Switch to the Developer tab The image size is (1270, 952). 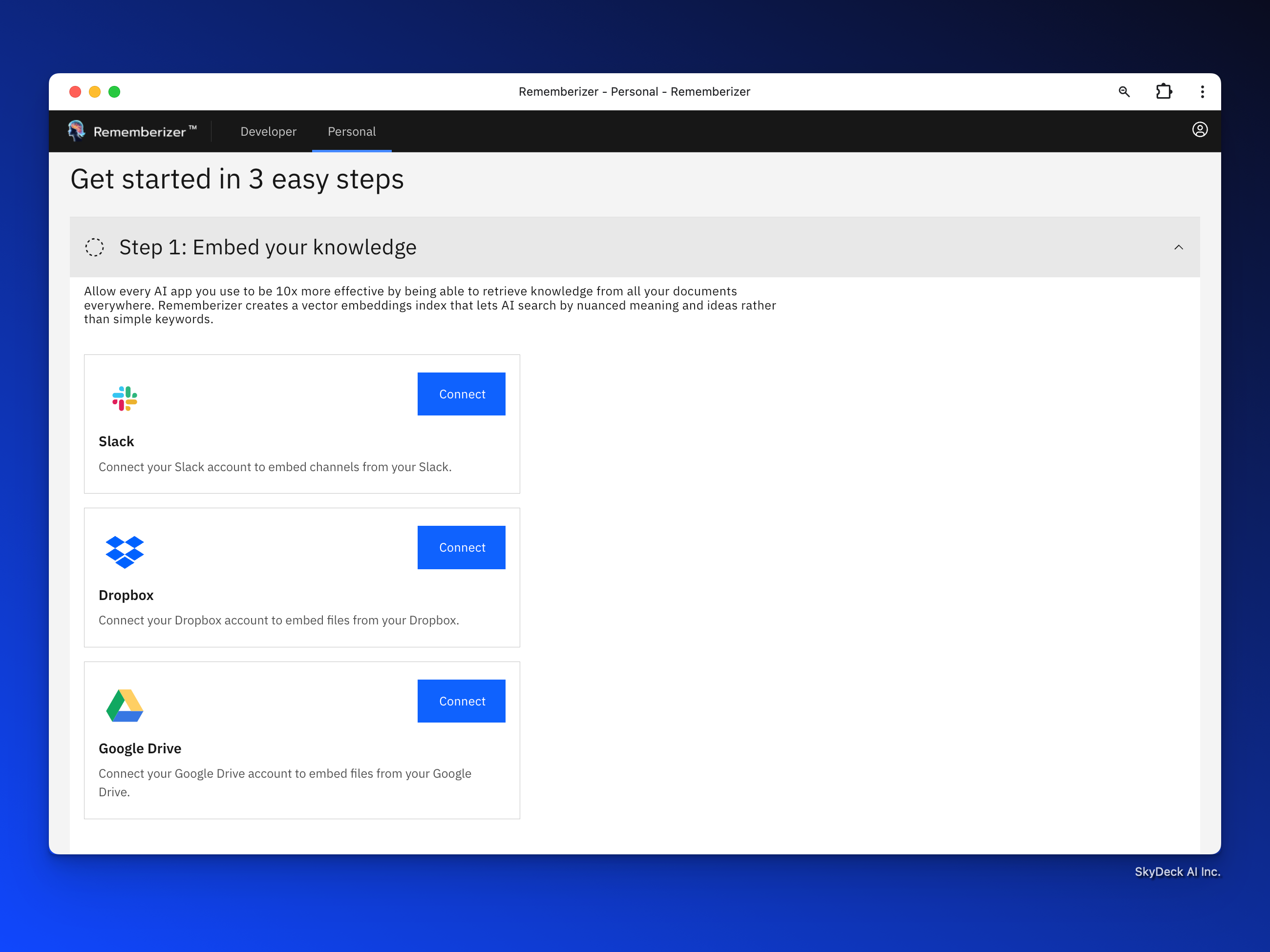pyautogui.click(x=268, y=131)
